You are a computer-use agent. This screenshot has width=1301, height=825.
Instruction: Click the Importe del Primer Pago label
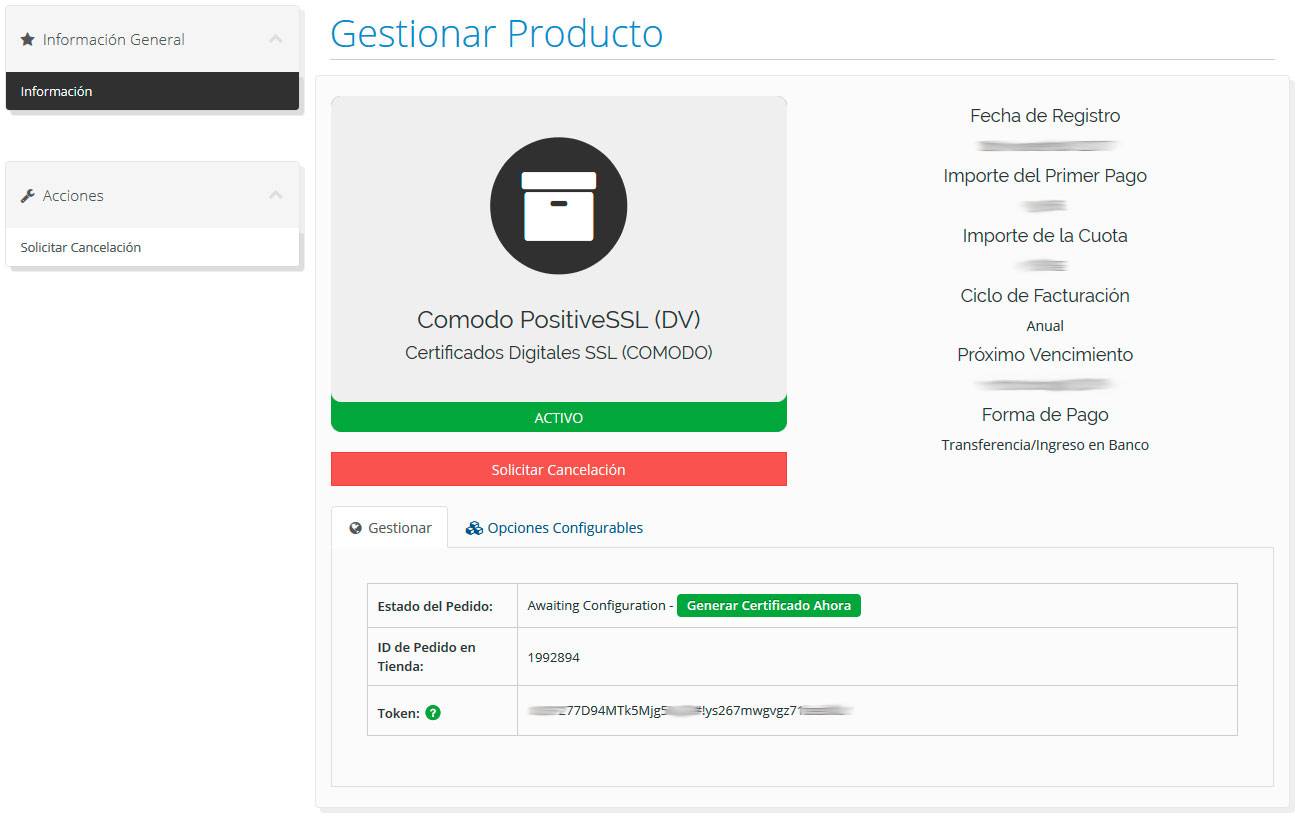click(1045, 176)
